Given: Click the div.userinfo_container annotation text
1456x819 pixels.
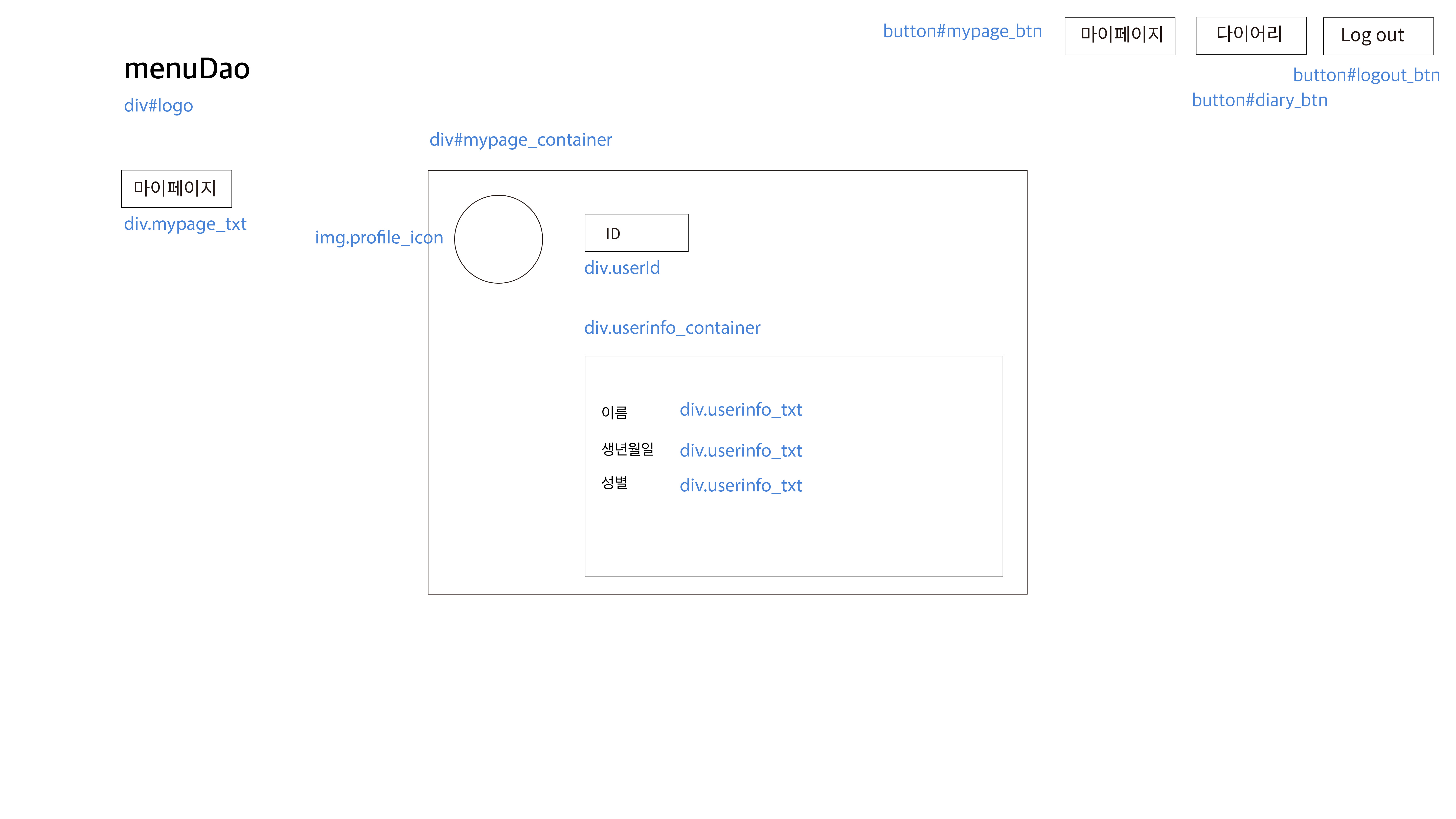Looking at the screenshot, I should (672, 328).
